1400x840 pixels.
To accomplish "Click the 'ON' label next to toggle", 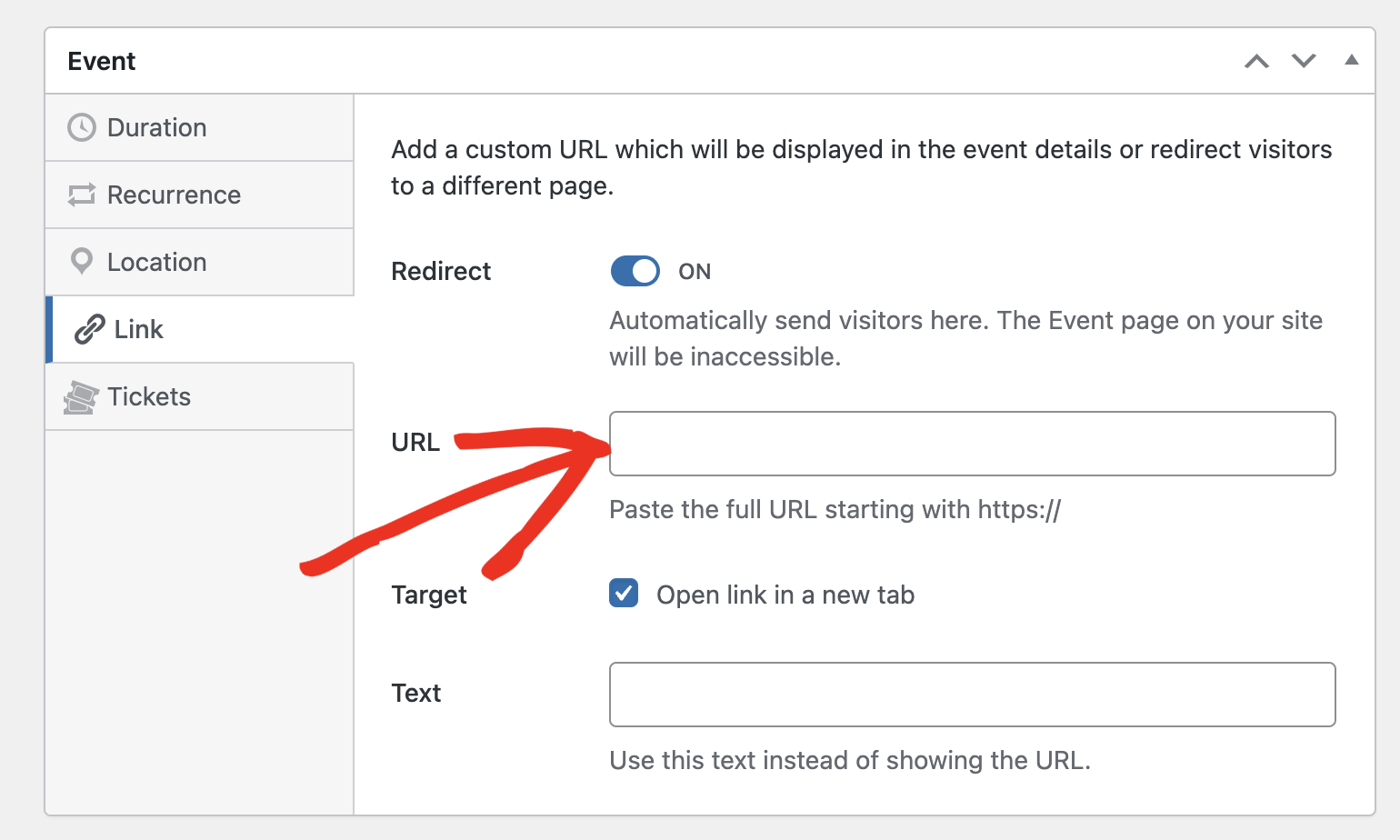I will click(695, 272).
